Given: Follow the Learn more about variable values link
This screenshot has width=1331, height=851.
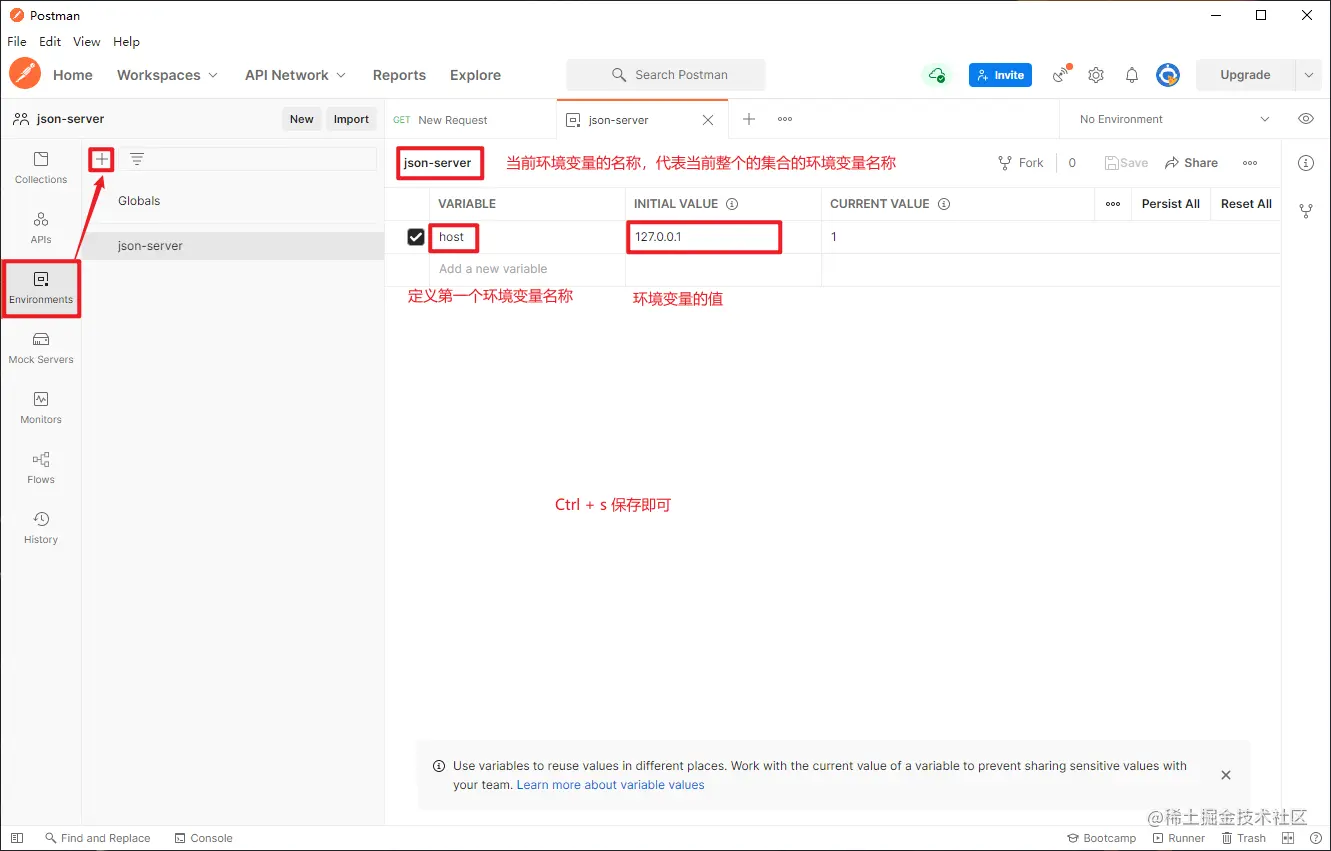Looking at the screenshot, I should pos(610,785).
